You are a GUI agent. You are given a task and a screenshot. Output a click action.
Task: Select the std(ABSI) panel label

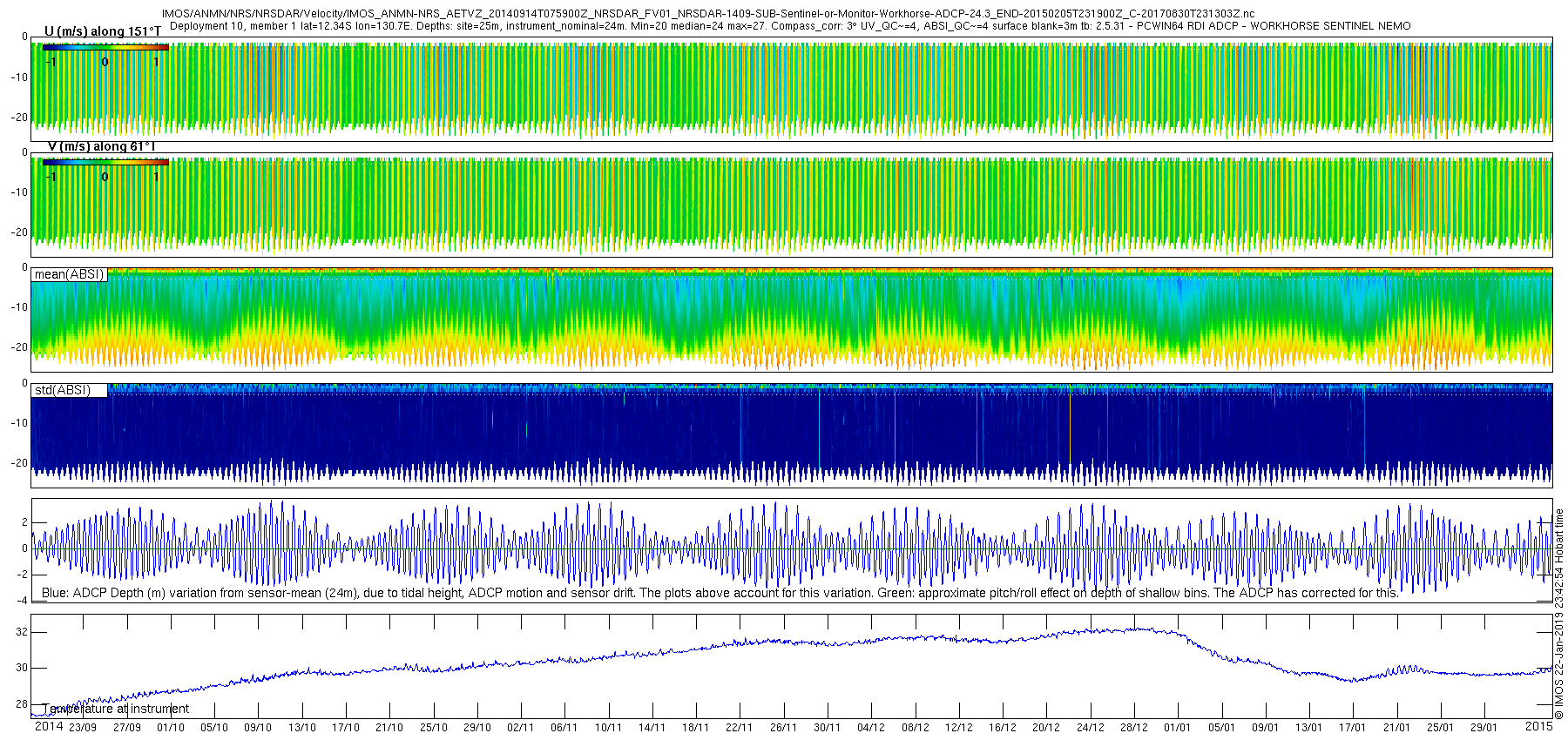click(x=69, y=390)
